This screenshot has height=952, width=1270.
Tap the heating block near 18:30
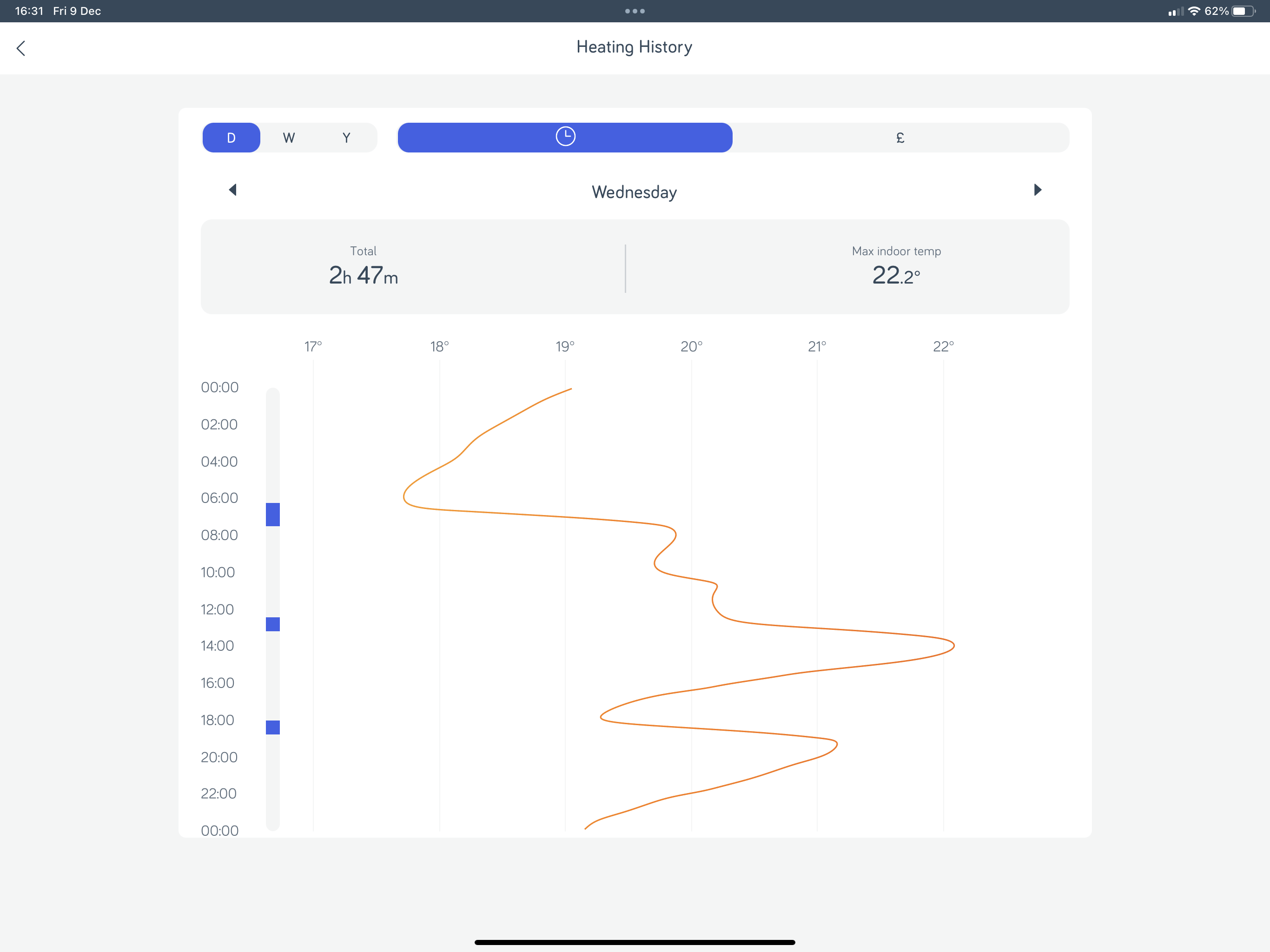click(x=273, y=727)
